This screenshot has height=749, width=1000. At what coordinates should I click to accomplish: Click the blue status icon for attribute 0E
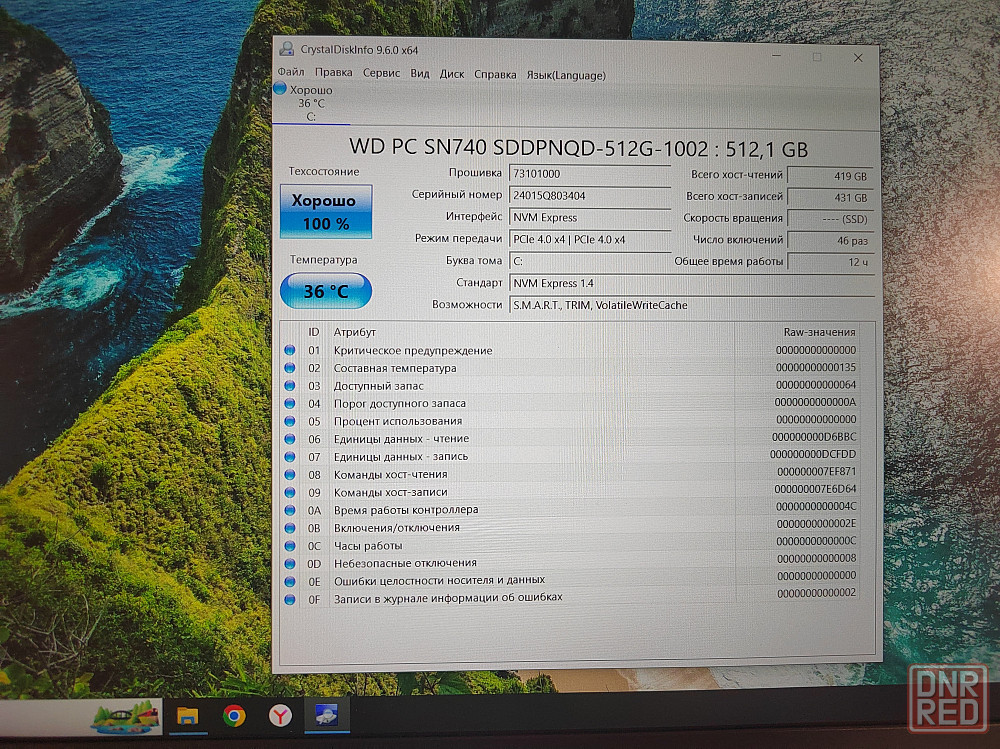(290, 582)
